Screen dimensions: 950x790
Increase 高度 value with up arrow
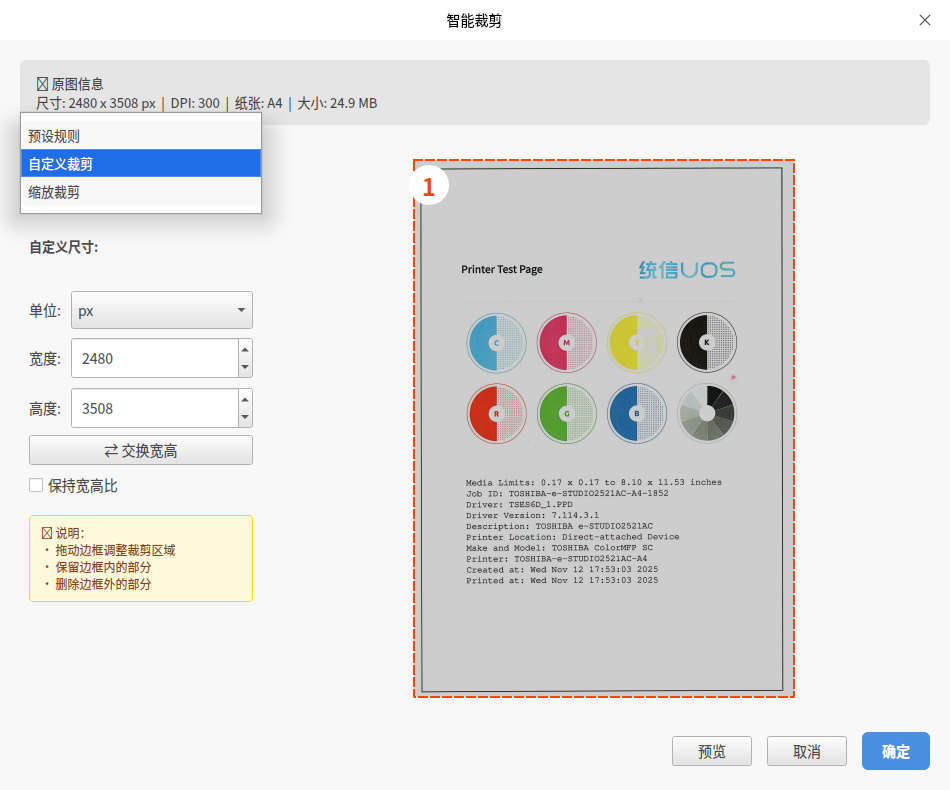click(245, 399)
